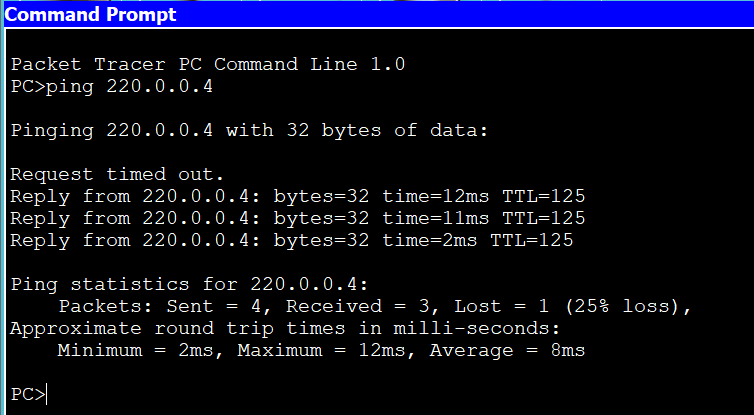
Task: Click the 'Packet Tracer PC Command Line 1.0' banner
Action: [x=208, y=64]
